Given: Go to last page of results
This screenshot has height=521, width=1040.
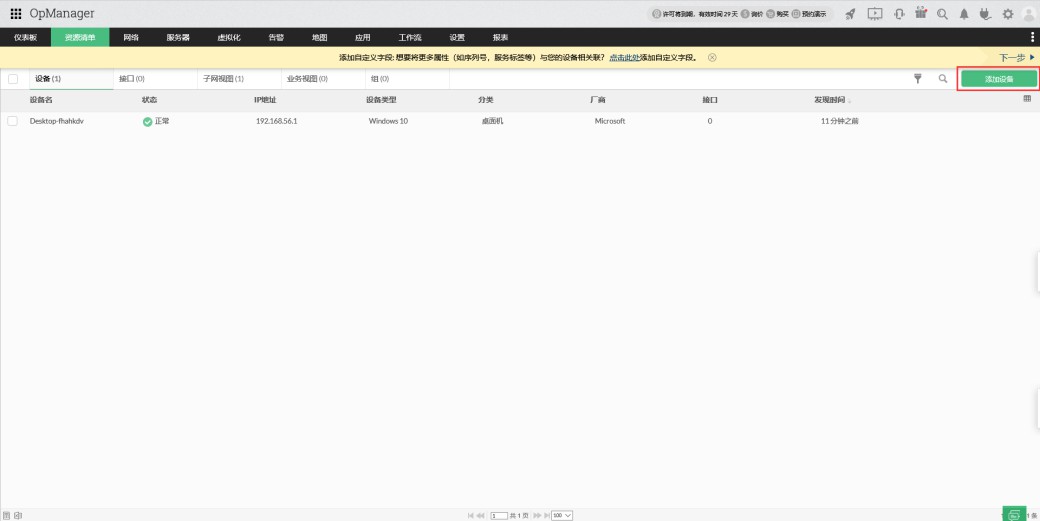Looking at the screenshot, I should pyautogui.click(x=547, y=515).
